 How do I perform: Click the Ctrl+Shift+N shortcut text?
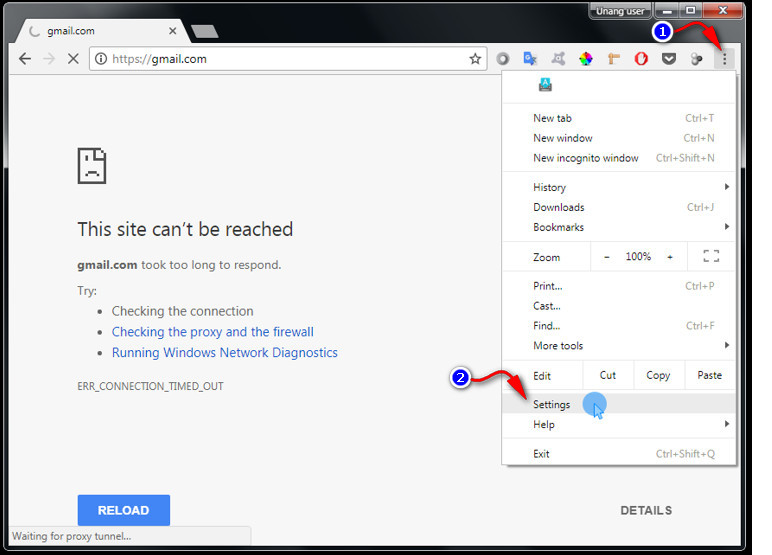[685, 158]
